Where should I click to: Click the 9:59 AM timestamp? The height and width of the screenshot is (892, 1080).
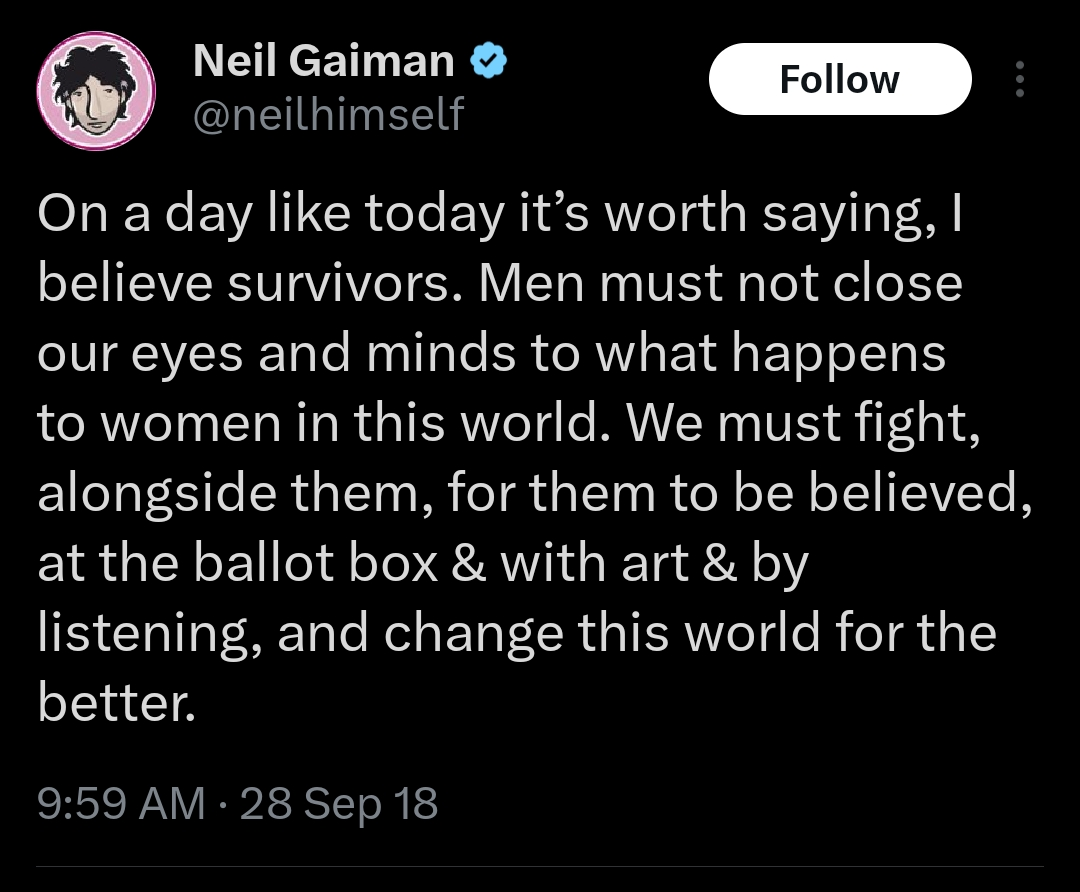coord(120,803)
